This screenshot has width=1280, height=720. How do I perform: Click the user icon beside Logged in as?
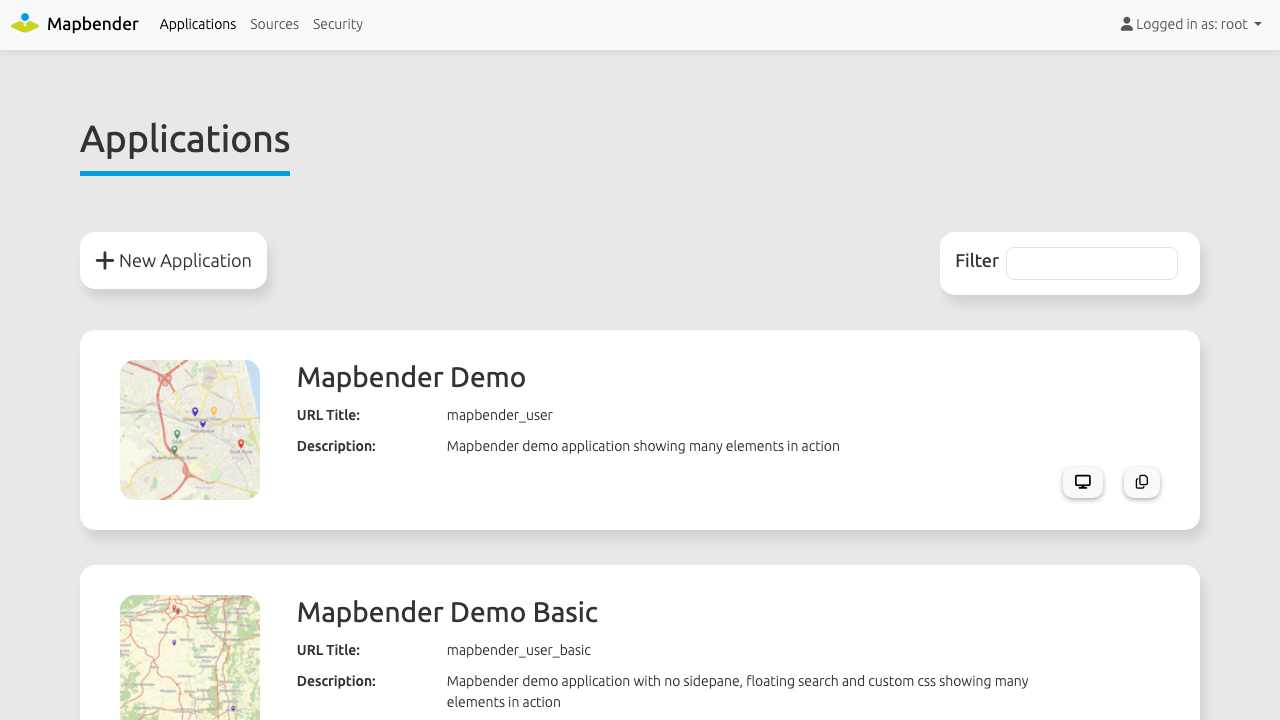(x=1127, y=24)
